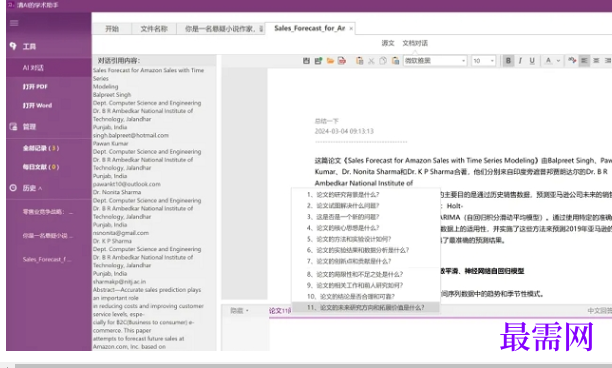This screenshot has width=612, height=368.
Task: Click the 工具 tools section icon
Action: (x=13, y=46)
